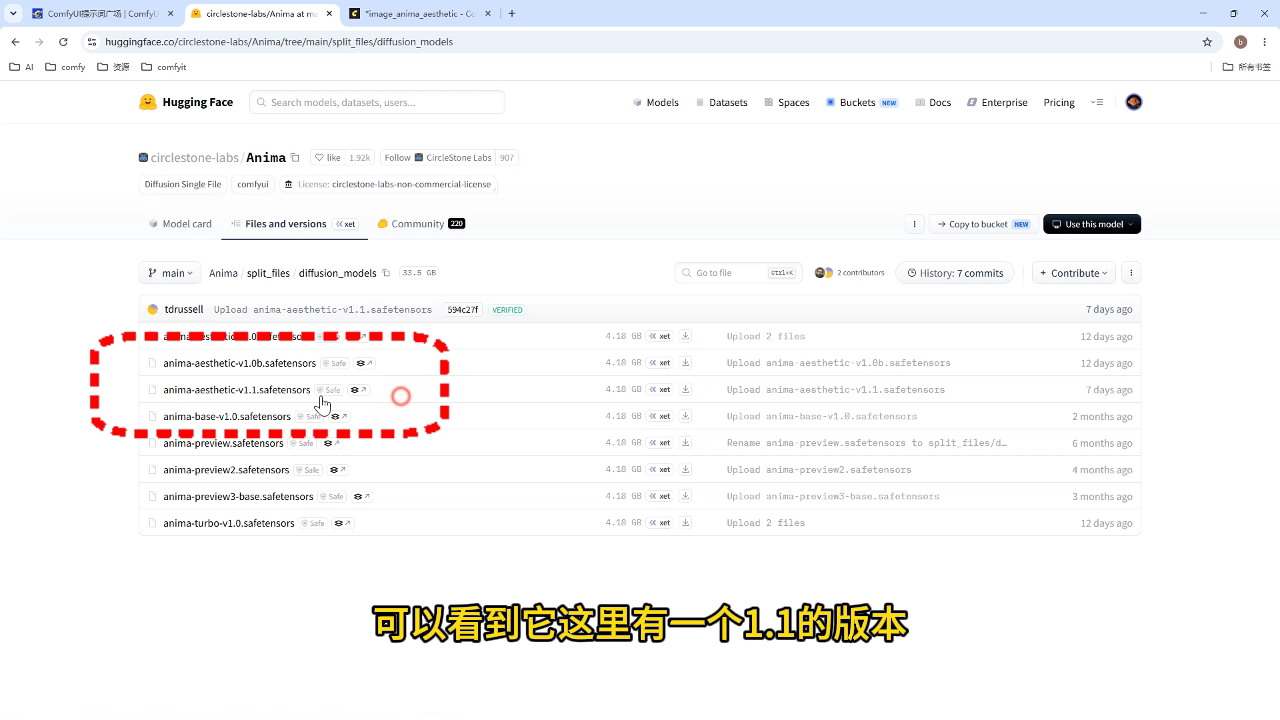Open the Chrome profile avatar
1280x720 pixels.
pyautogui.click(x=1240, y=42)
